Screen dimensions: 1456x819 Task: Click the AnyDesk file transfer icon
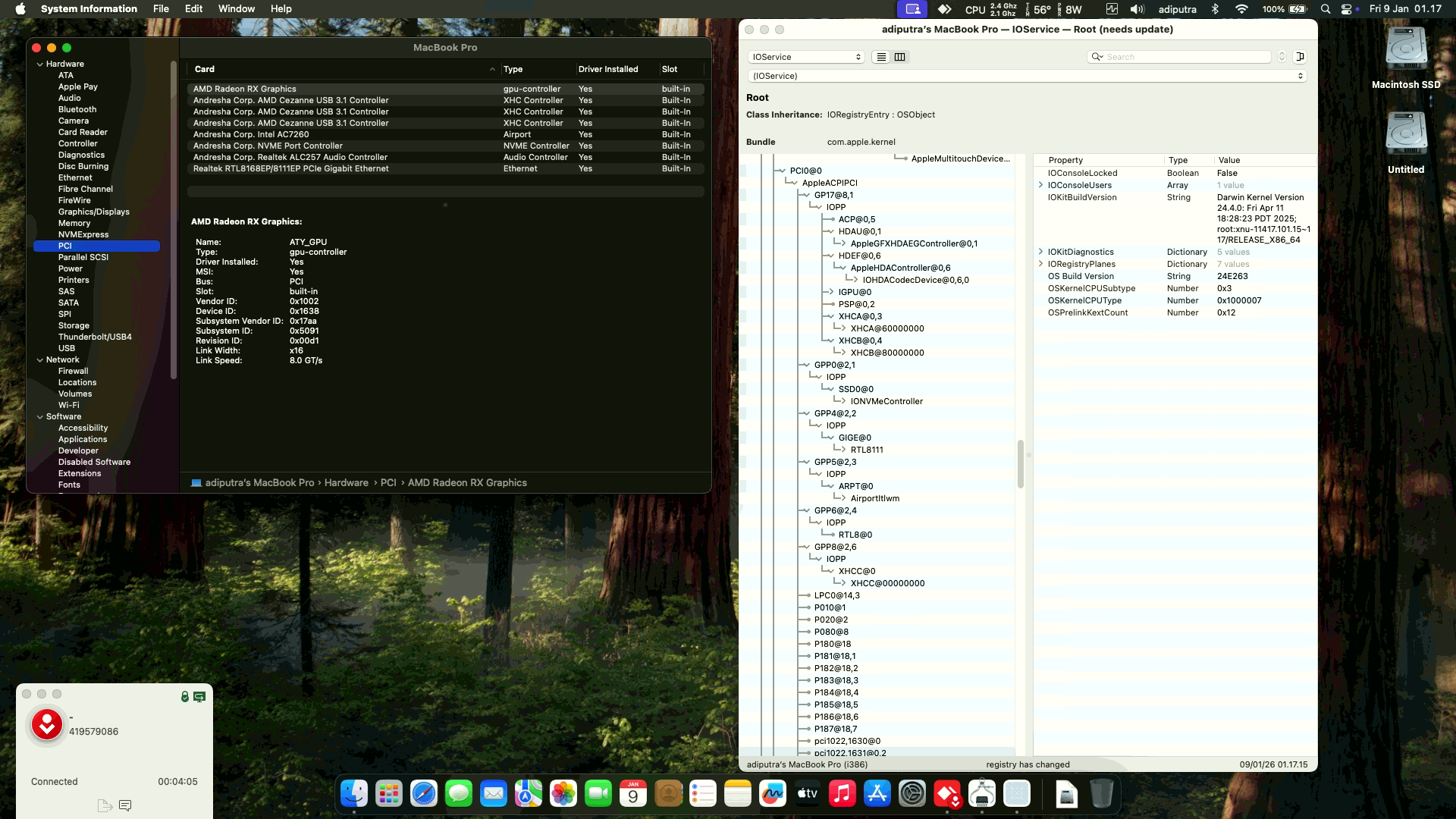105,805
